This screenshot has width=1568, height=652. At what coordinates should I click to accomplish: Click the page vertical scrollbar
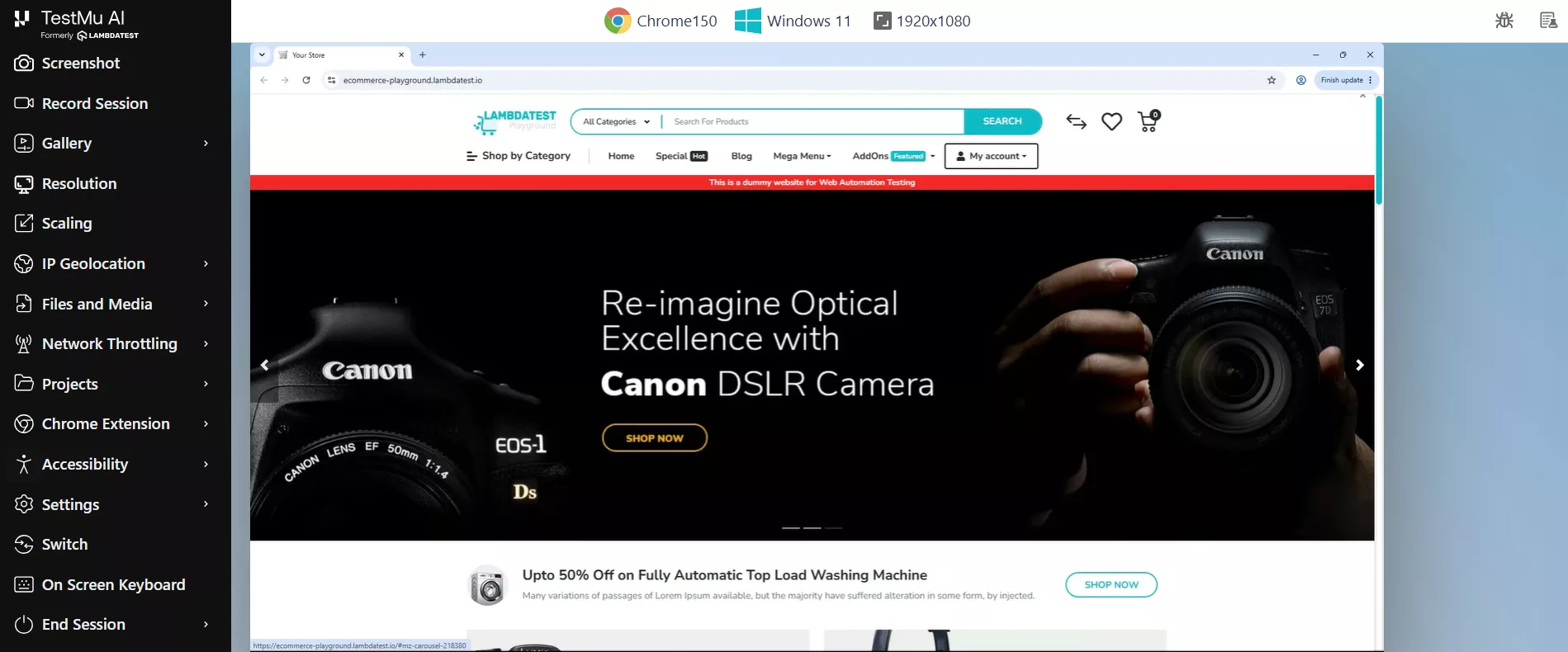(x=1379, y=151)
